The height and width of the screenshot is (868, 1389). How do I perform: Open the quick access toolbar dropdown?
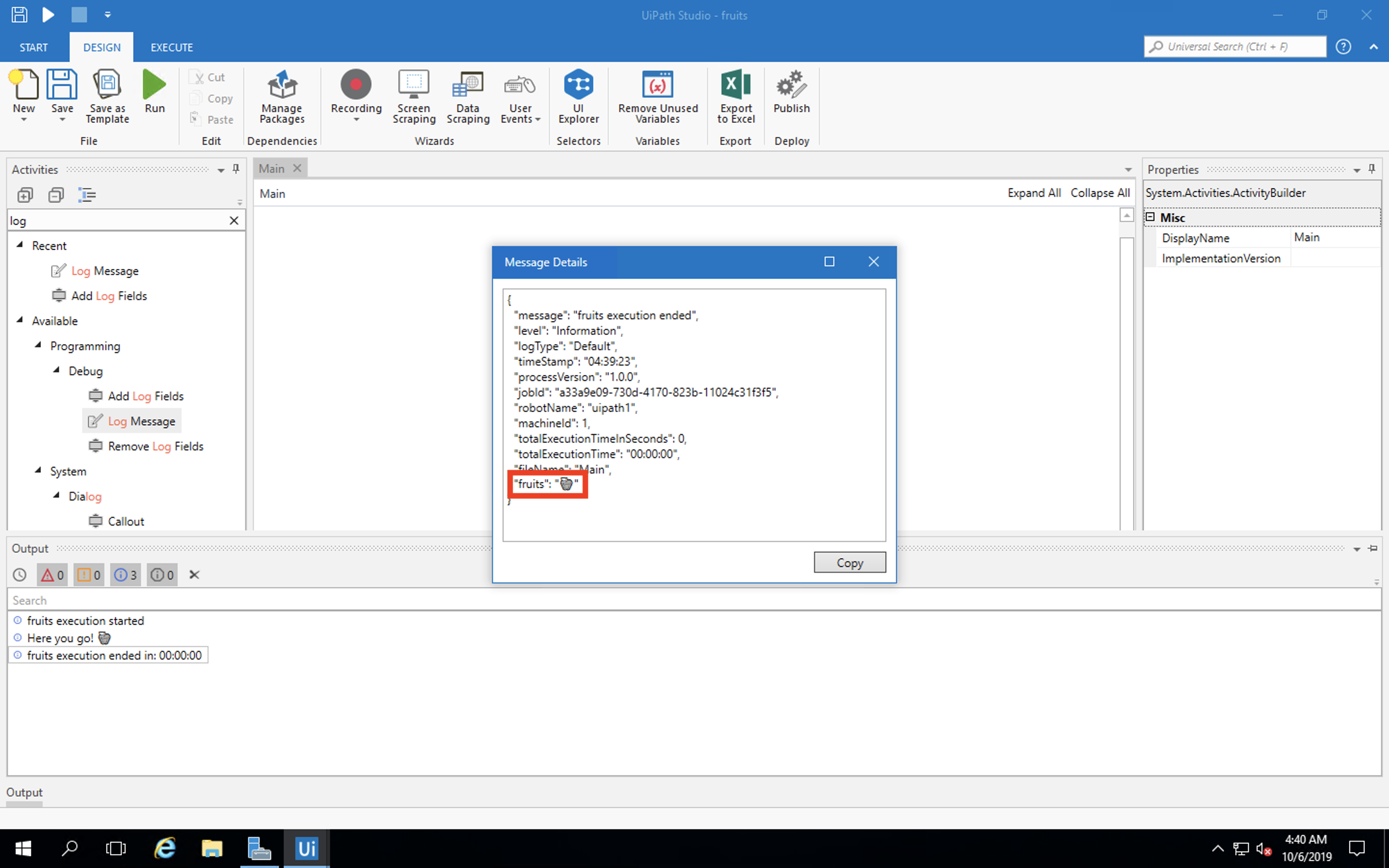[108, 15]
